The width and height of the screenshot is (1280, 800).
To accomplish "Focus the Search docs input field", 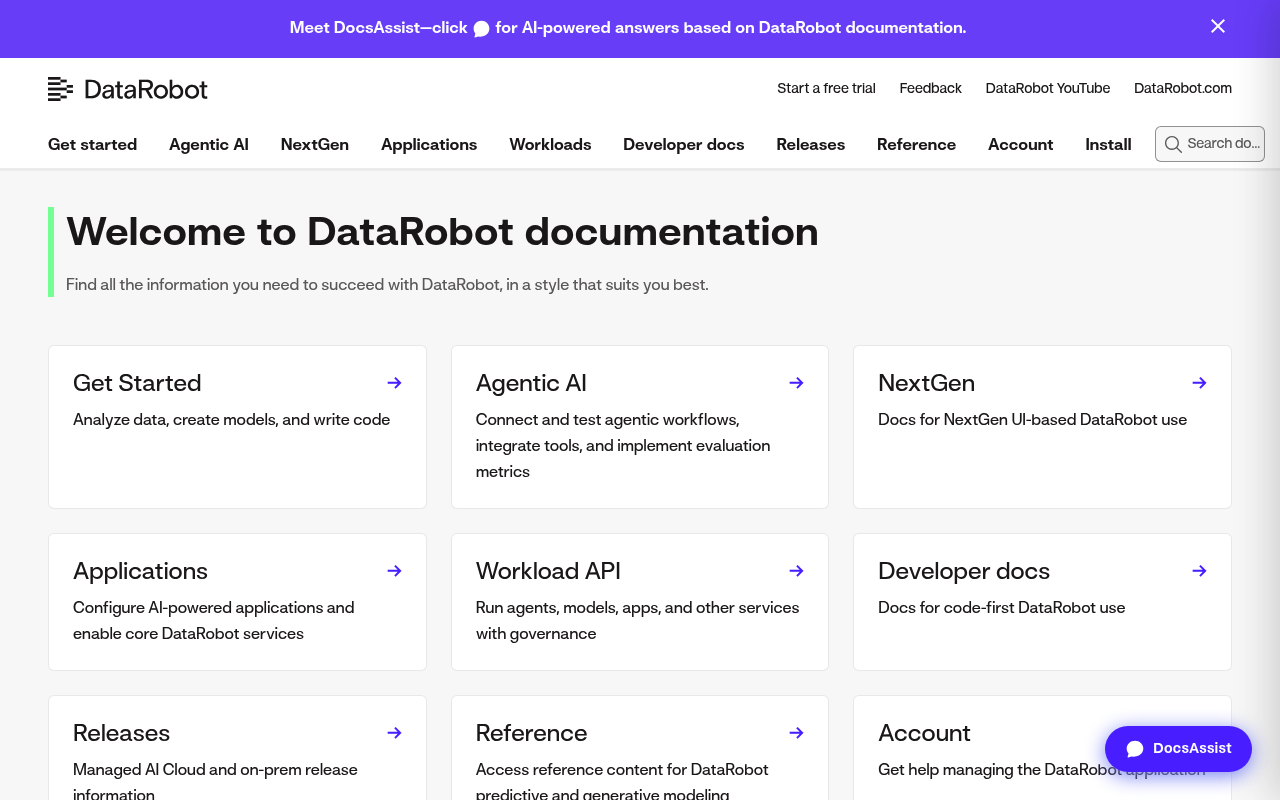I will 1210,144.
